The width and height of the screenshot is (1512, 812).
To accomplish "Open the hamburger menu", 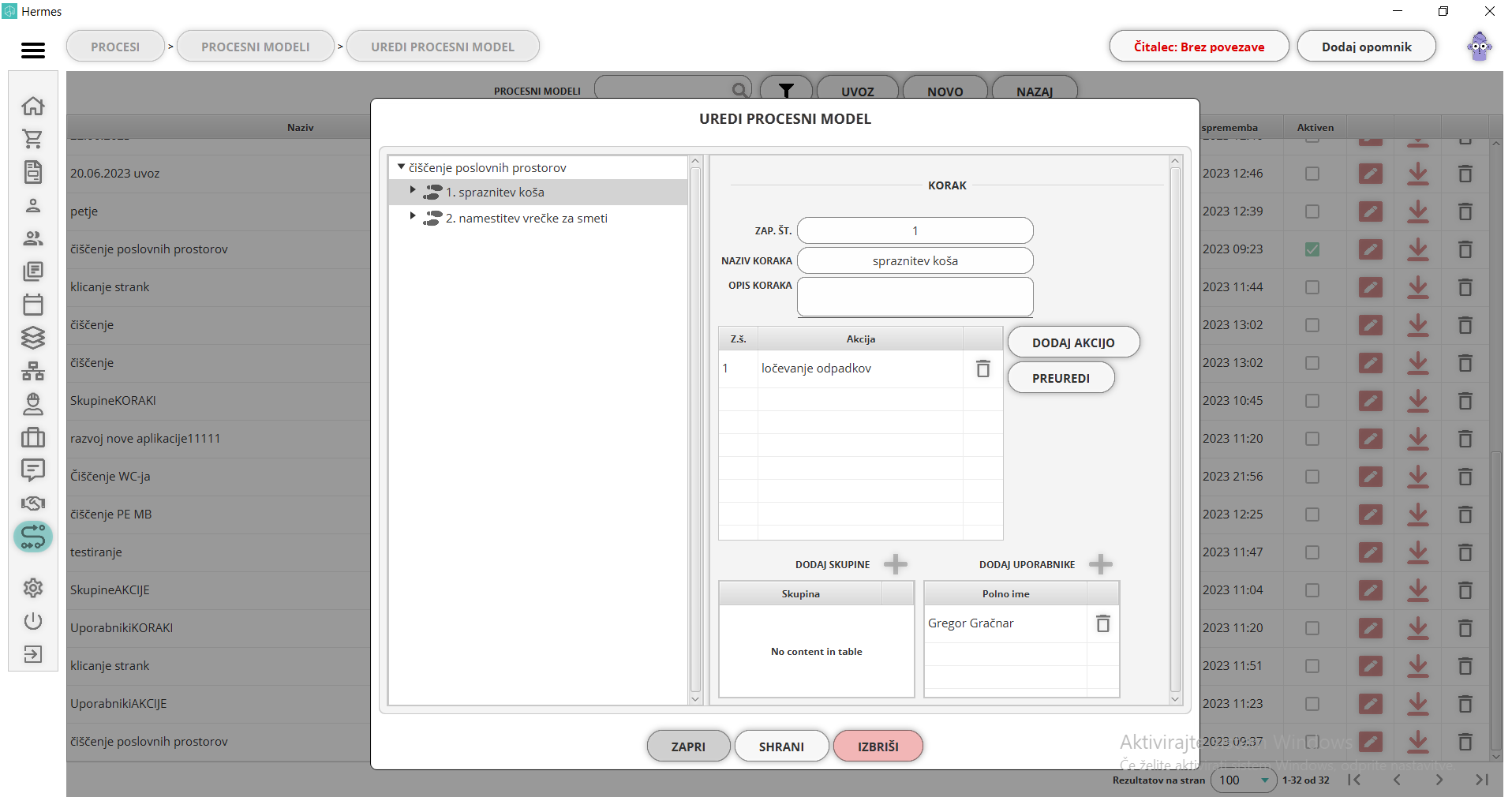I will 32,51.
